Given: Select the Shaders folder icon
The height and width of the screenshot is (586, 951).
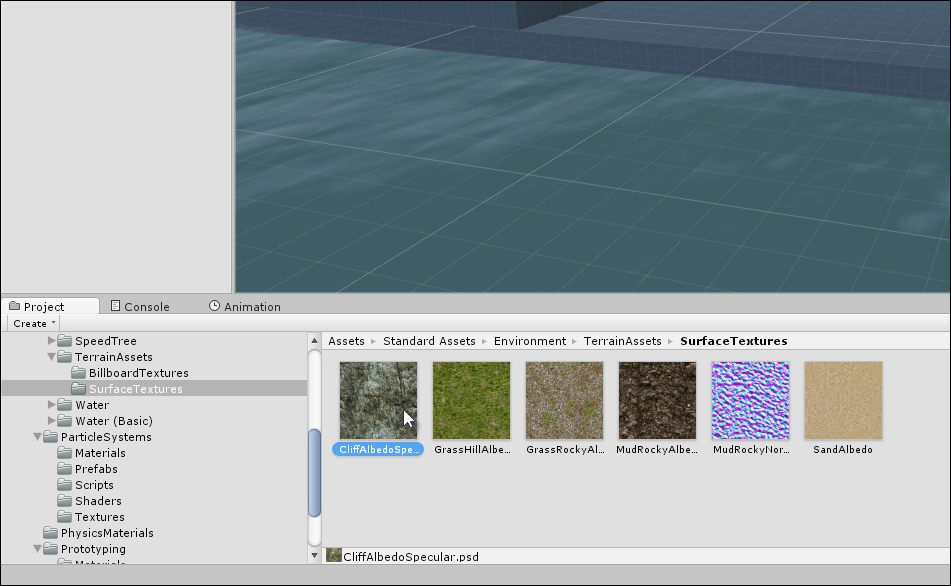Looking at the screenshot, I should coord(66,501).
